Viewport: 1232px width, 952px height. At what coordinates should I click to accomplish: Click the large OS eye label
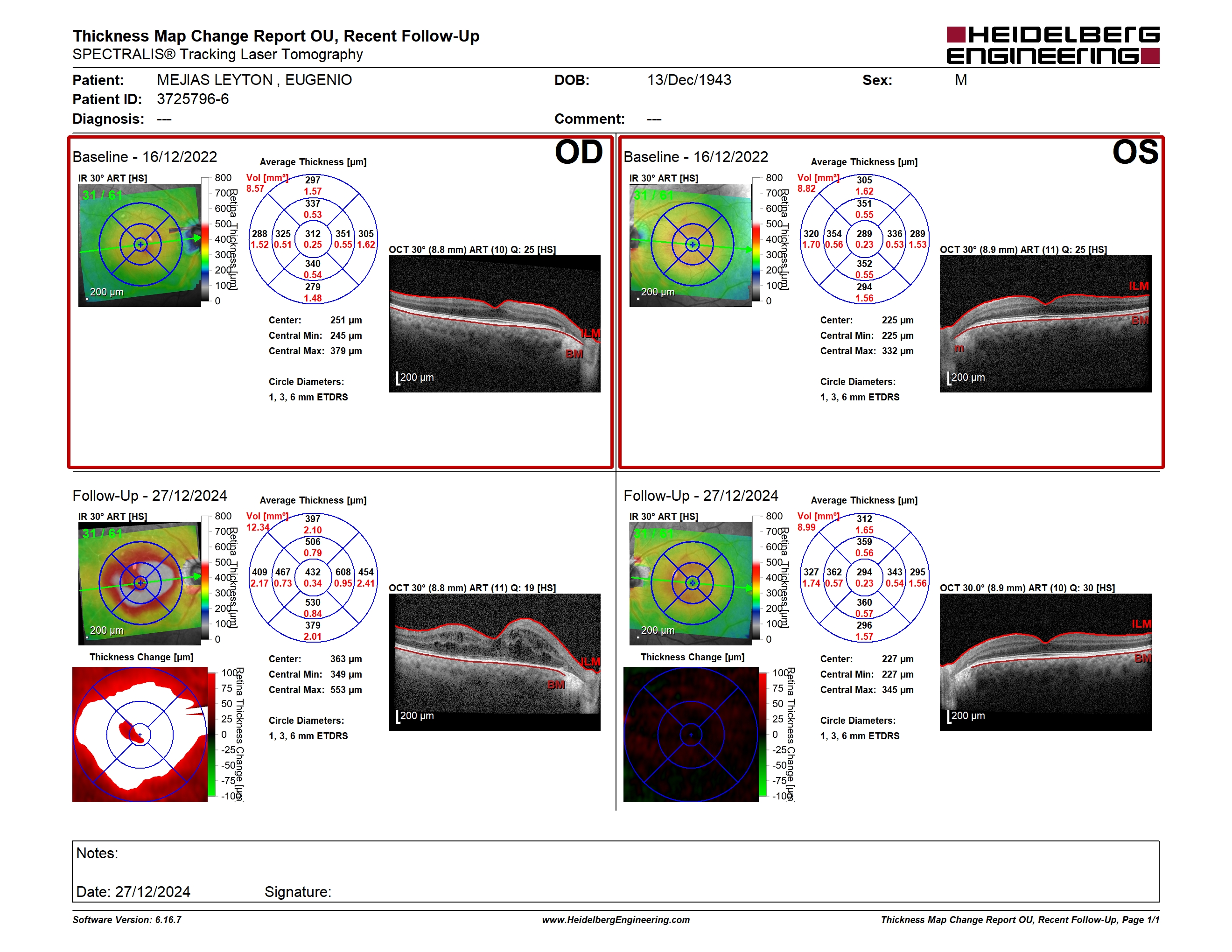coord(1135,152)
